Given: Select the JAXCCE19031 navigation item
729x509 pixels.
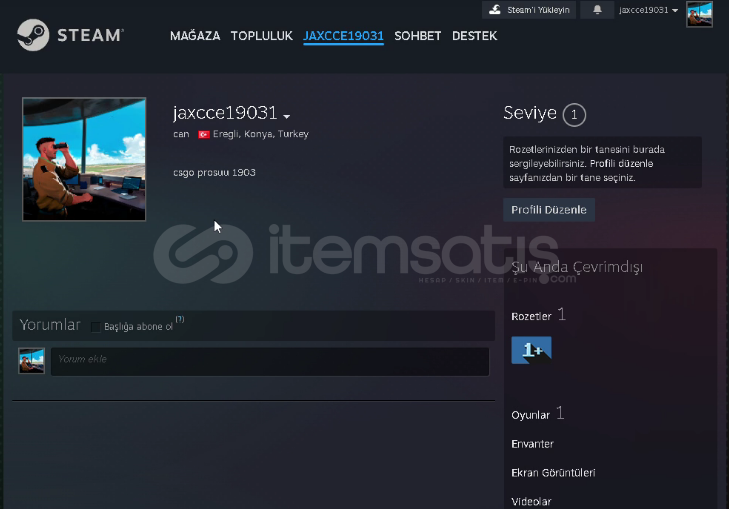Looking at the screenshot, I should 343,36.
